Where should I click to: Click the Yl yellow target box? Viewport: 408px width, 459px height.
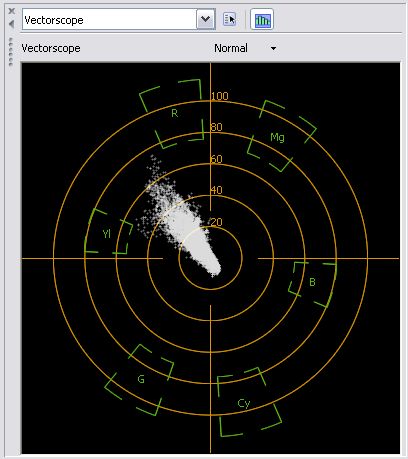point(108,232)
